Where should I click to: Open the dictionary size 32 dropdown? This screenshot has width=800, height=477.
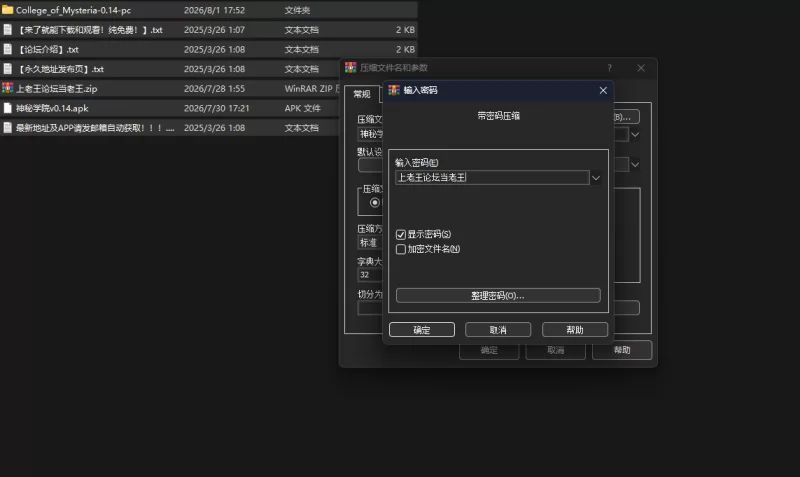[370, 274]
